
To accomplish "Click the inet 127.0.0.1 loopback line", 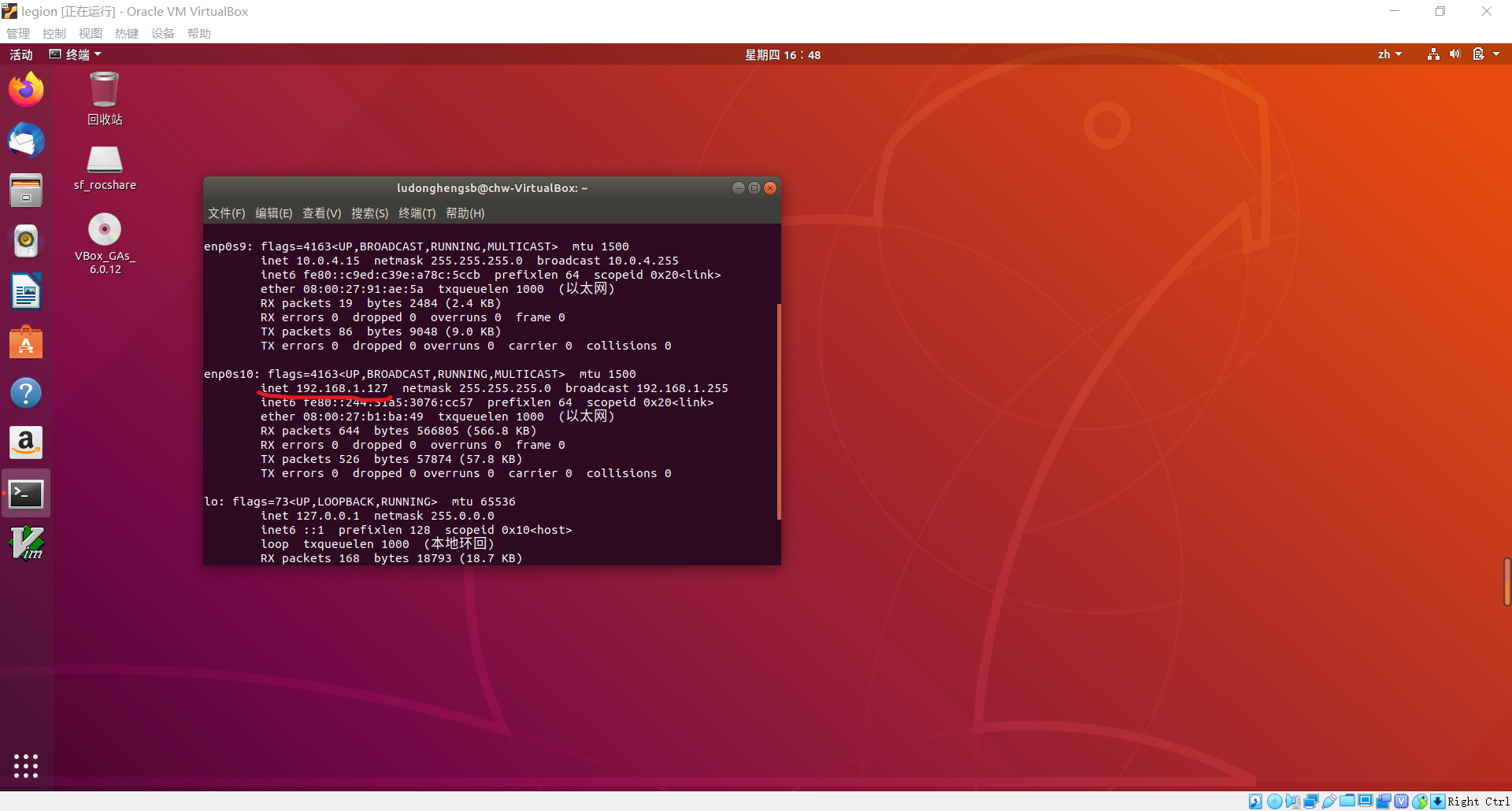I will click(378, 516).
